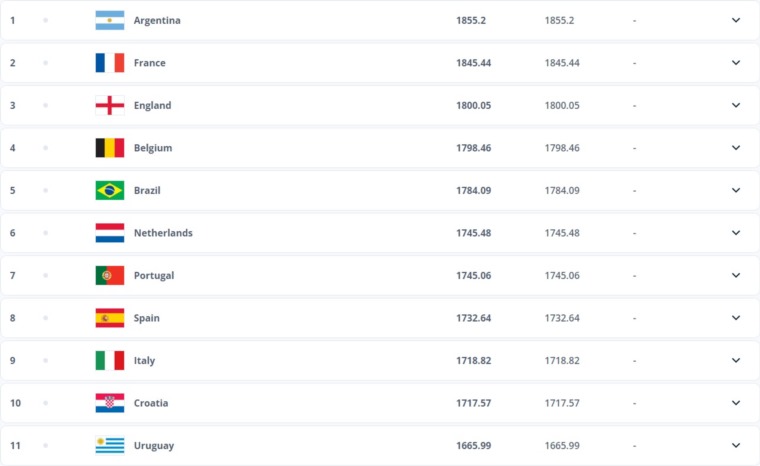Click the Portugal flag icon
This screenshot has width=760, height=466.
tap(110, 275)
